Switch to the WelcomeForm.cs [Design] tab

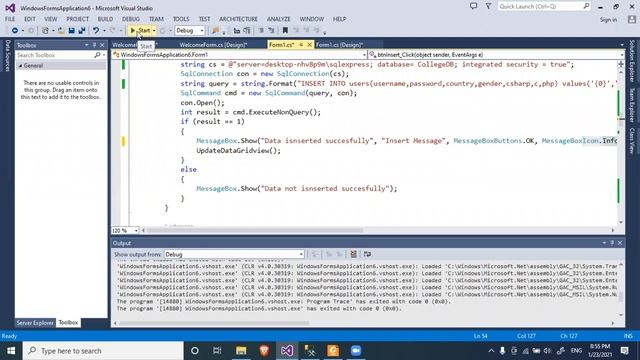click(x=213, y=44)
